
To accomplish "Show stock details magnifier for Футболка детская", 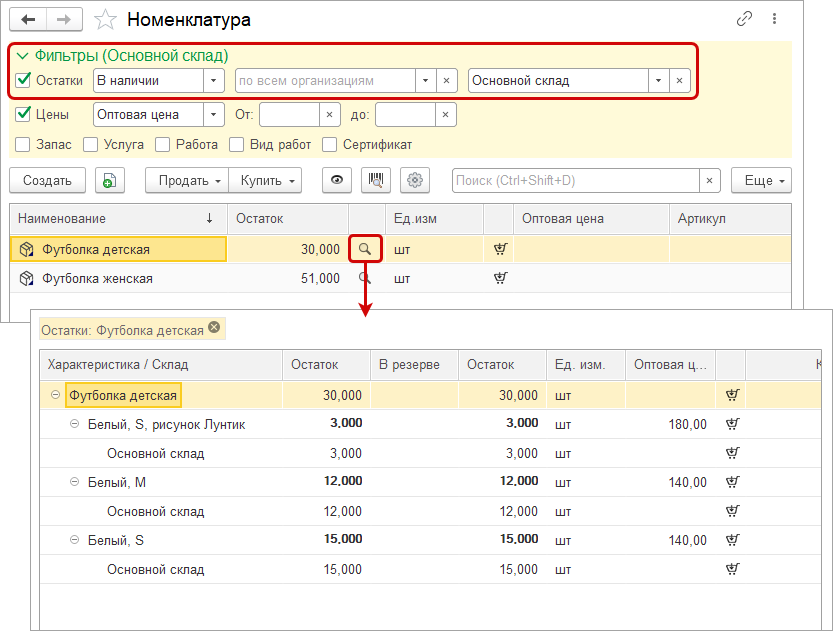I will coord(365,249).
